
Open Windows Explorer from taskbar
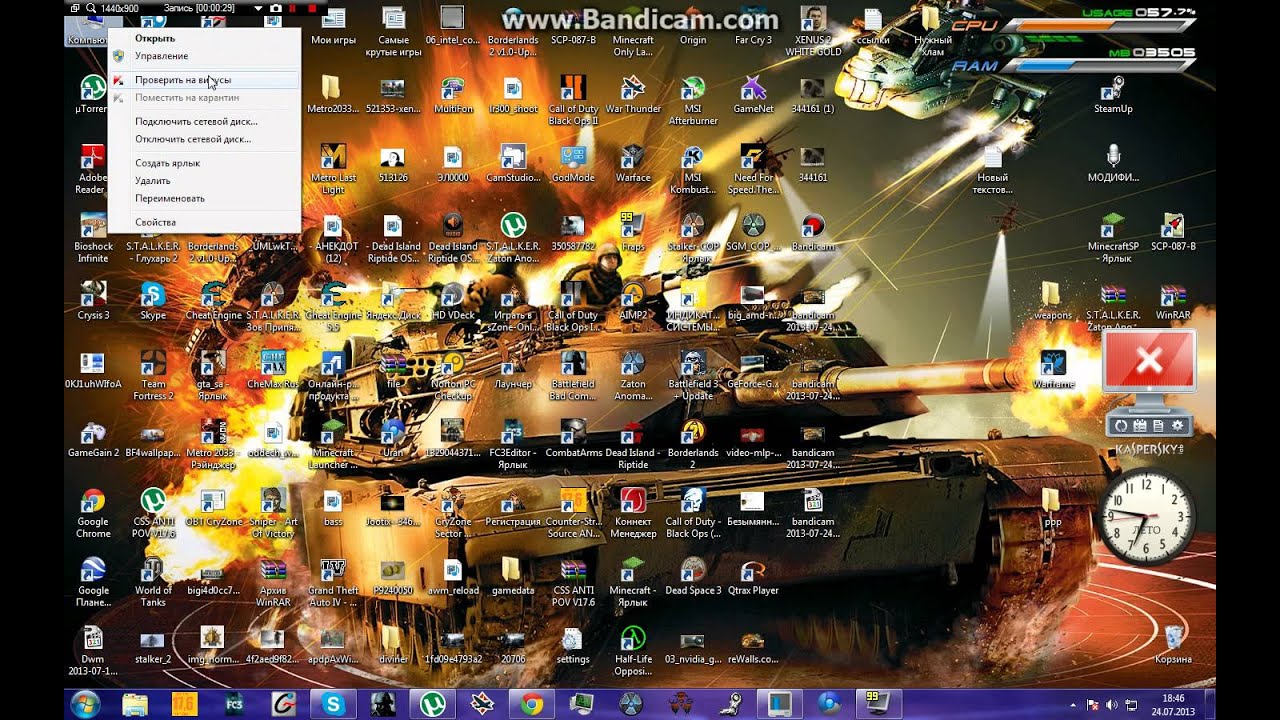[x=135, y=704]
